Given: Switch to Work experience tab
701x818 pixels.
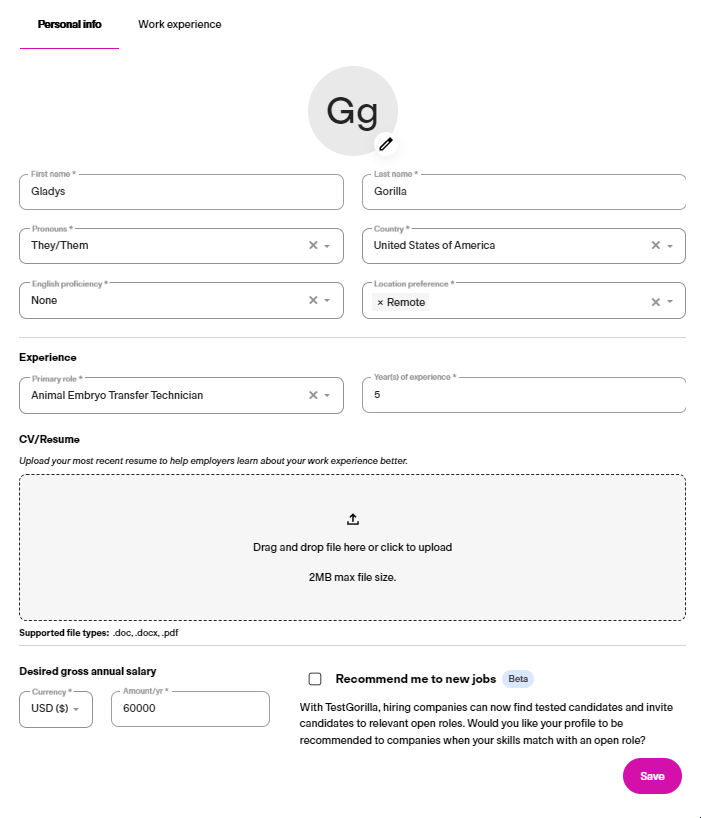Looking at the screenshot, I should [x=179, y=25].
